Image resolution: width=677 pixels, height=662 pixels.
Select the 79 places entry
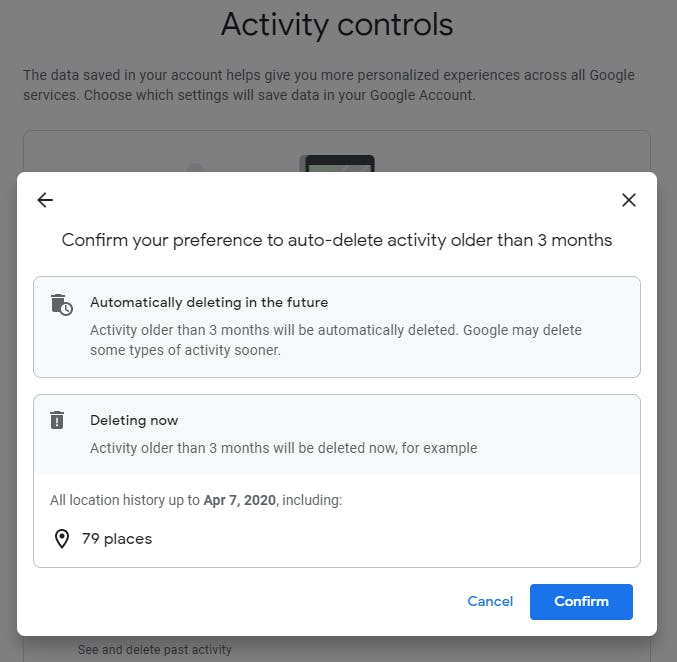pos(117,539)
